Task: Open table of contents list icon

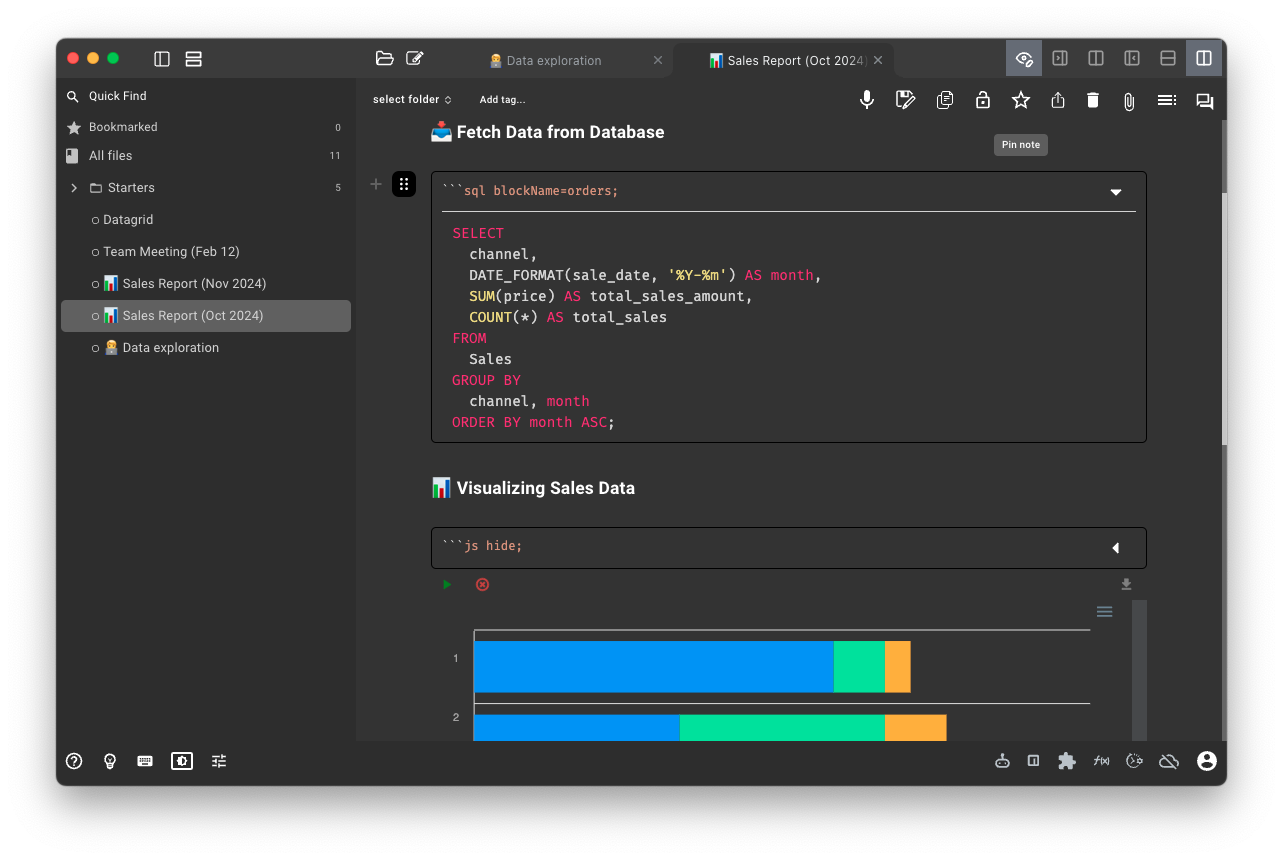Action: (x=1166, y=100)
